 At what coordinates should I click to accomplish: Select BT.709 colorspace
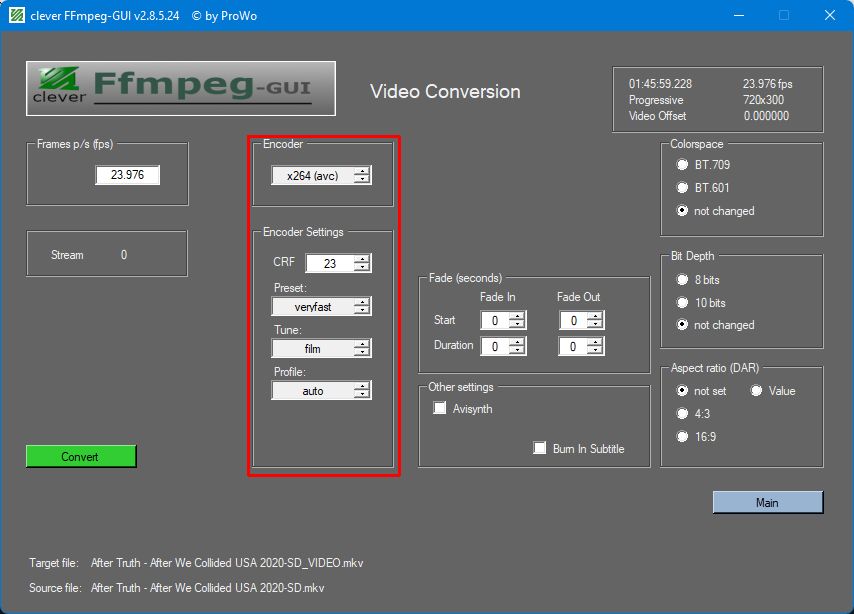[682, 165]
